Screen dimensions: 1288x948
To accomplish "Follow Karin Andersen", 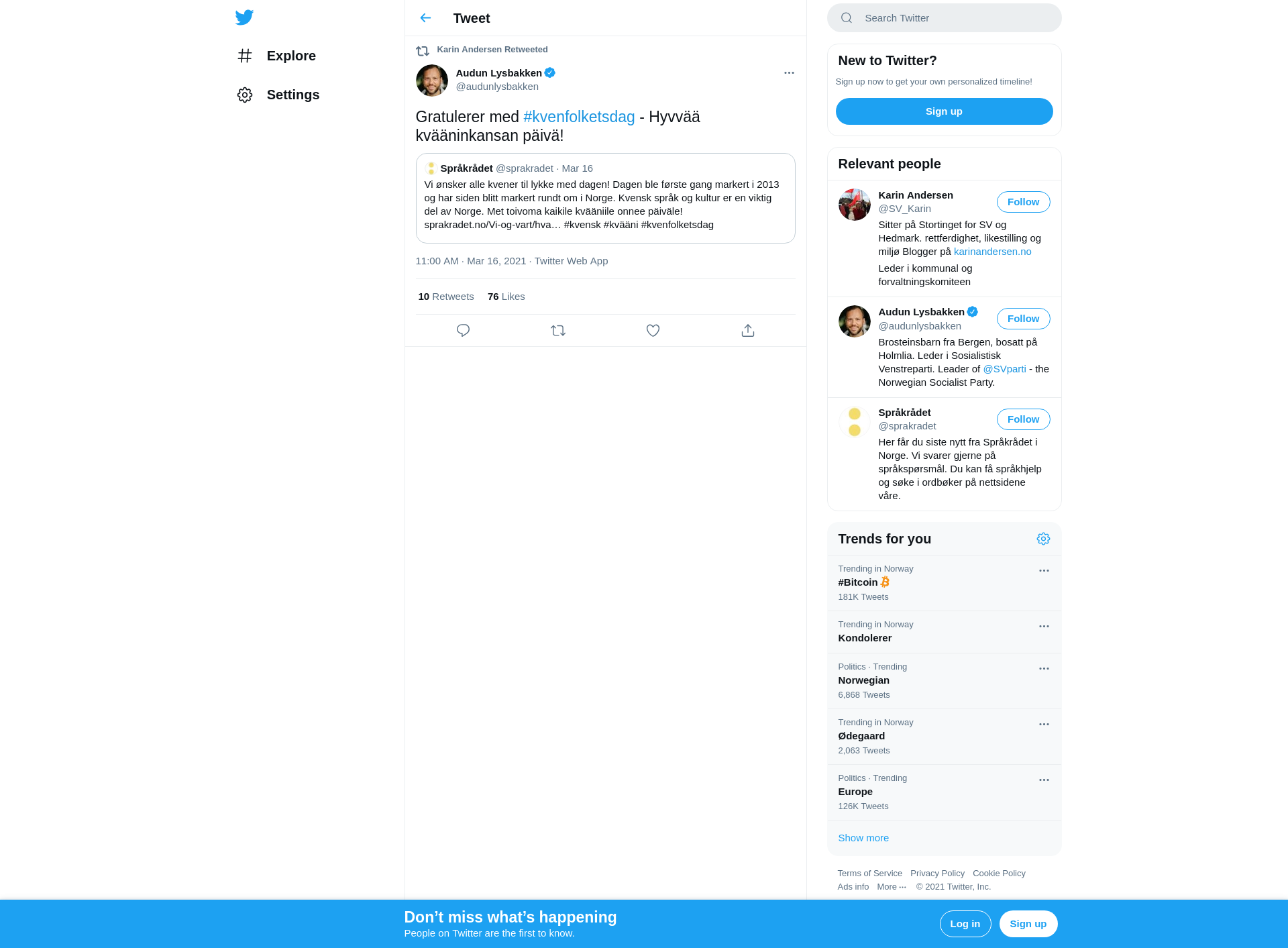I will pos(1023,202).
